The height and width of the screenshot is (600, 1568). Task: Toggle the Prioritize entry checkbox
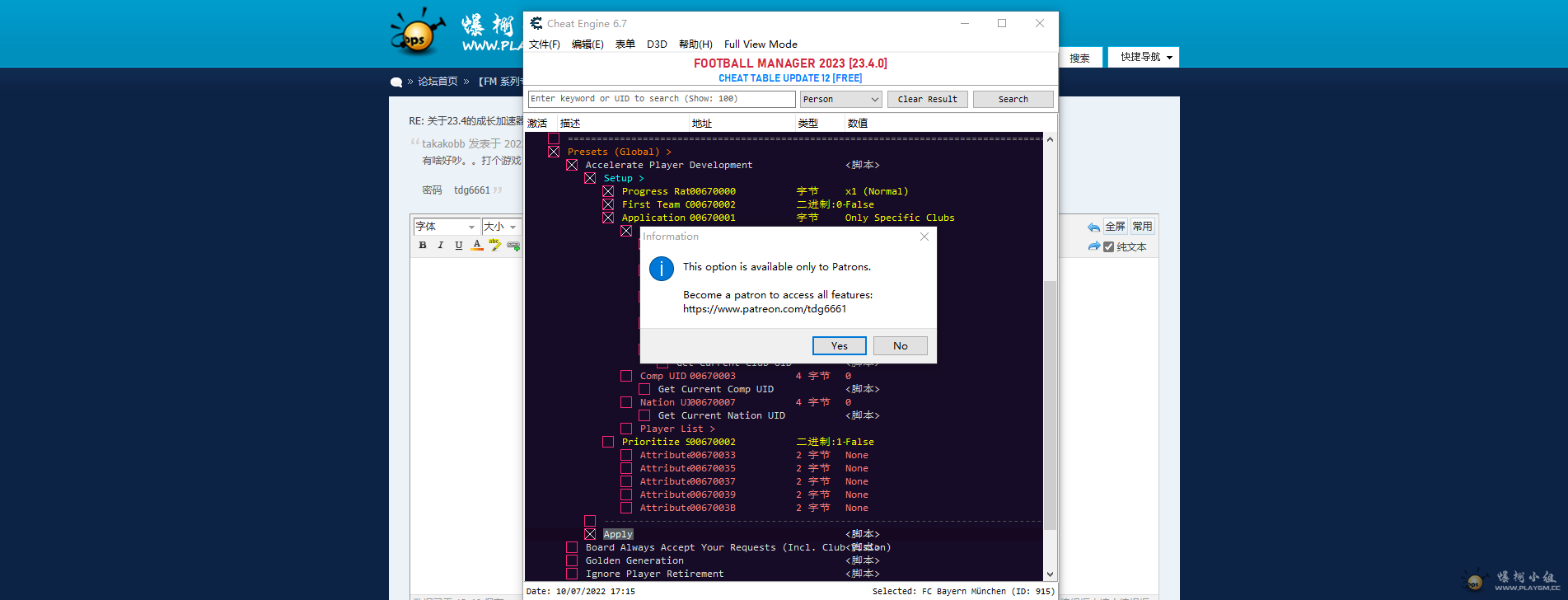pyautogui.click(x=608, y=442)
